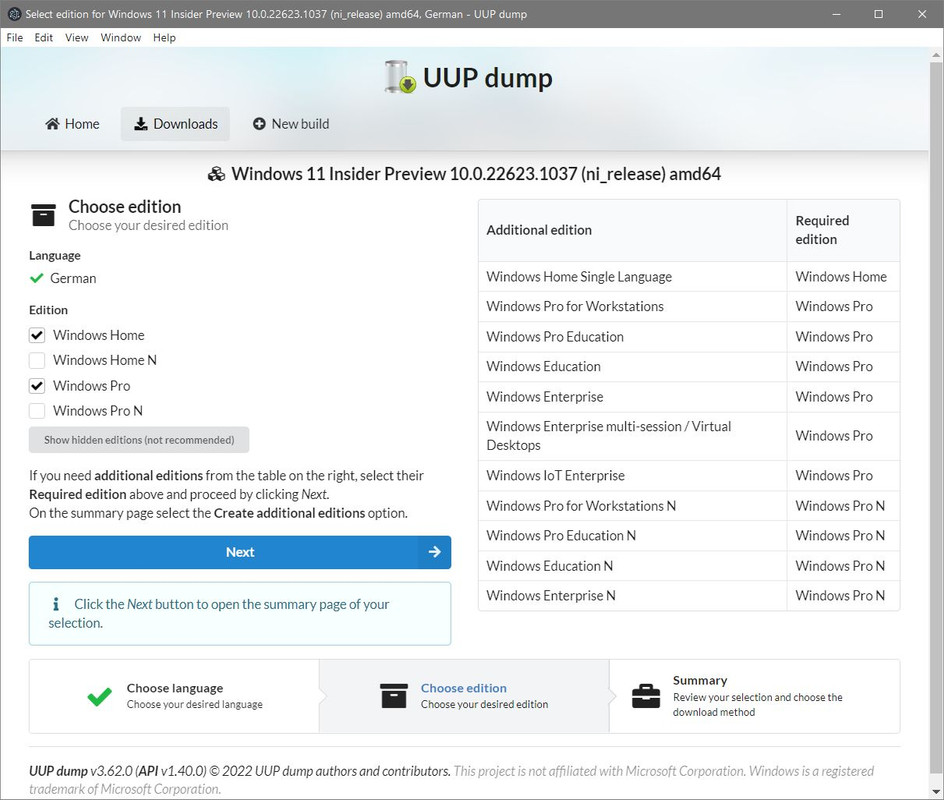
Task: Open the Window menu
Action: 120,37
